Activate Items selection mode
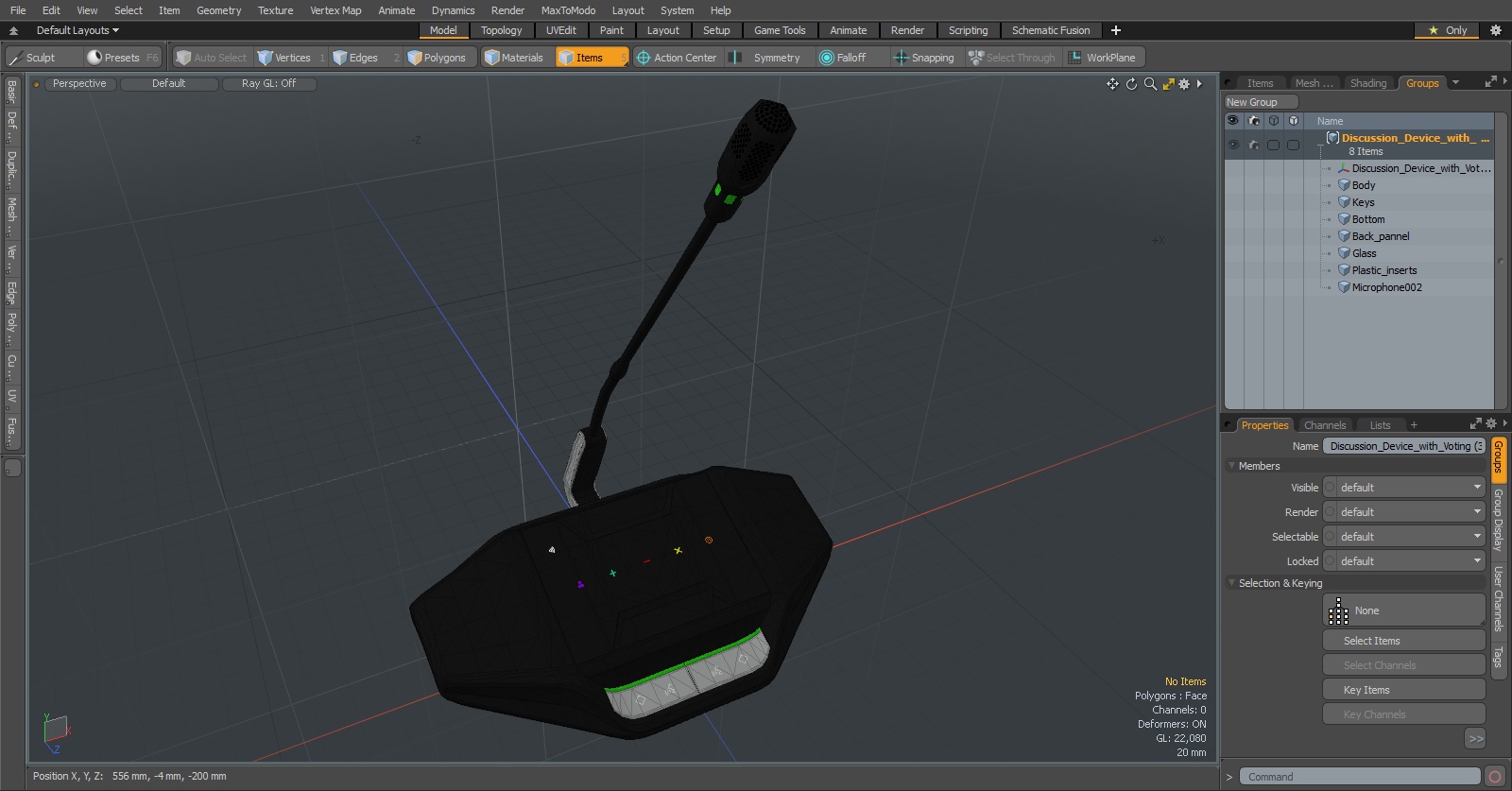The height and width of the screenshot is (791, 1512). pos(592,58)
